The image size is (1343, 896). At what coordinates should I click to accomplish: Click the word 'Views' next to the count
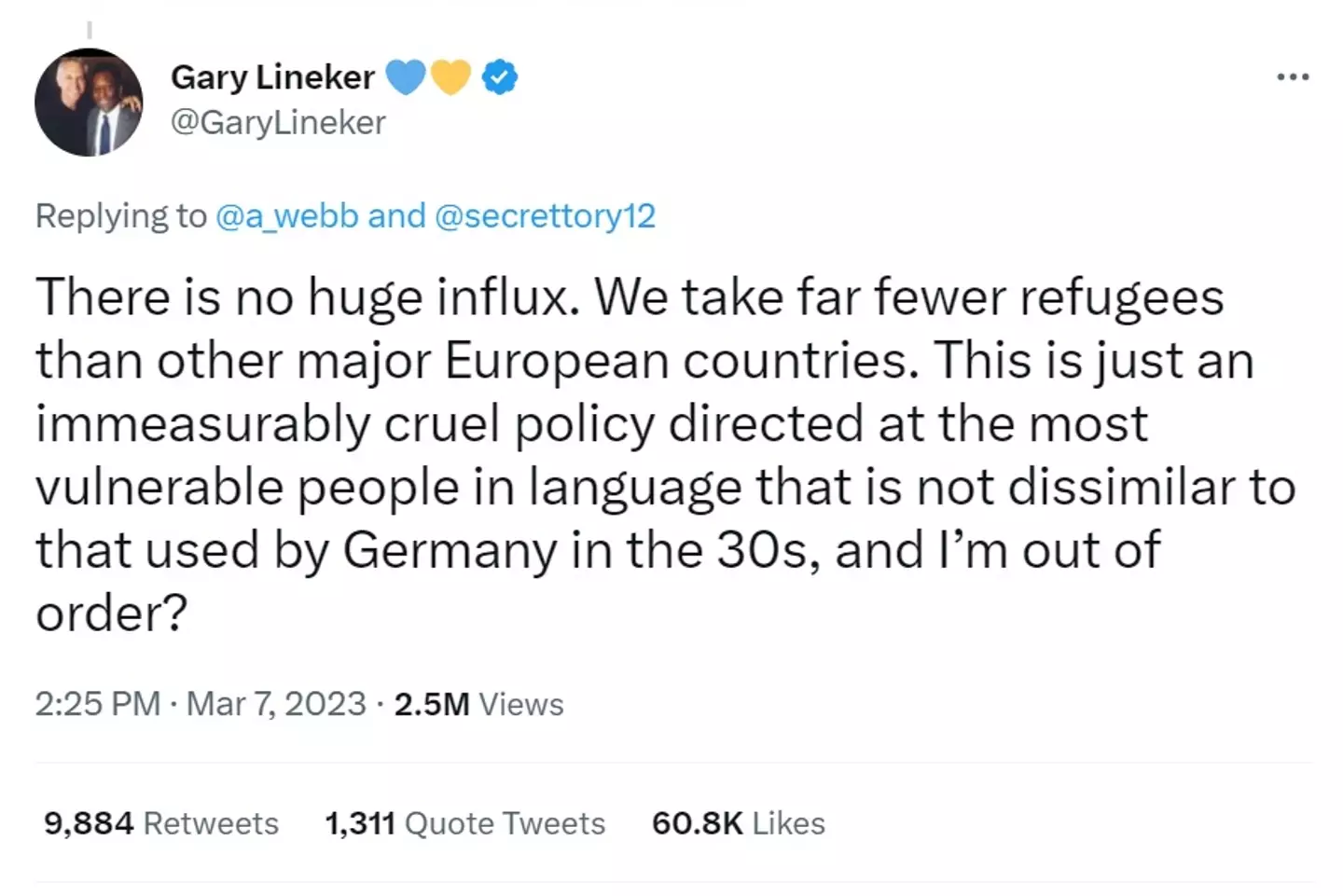(x=520, y=704)
